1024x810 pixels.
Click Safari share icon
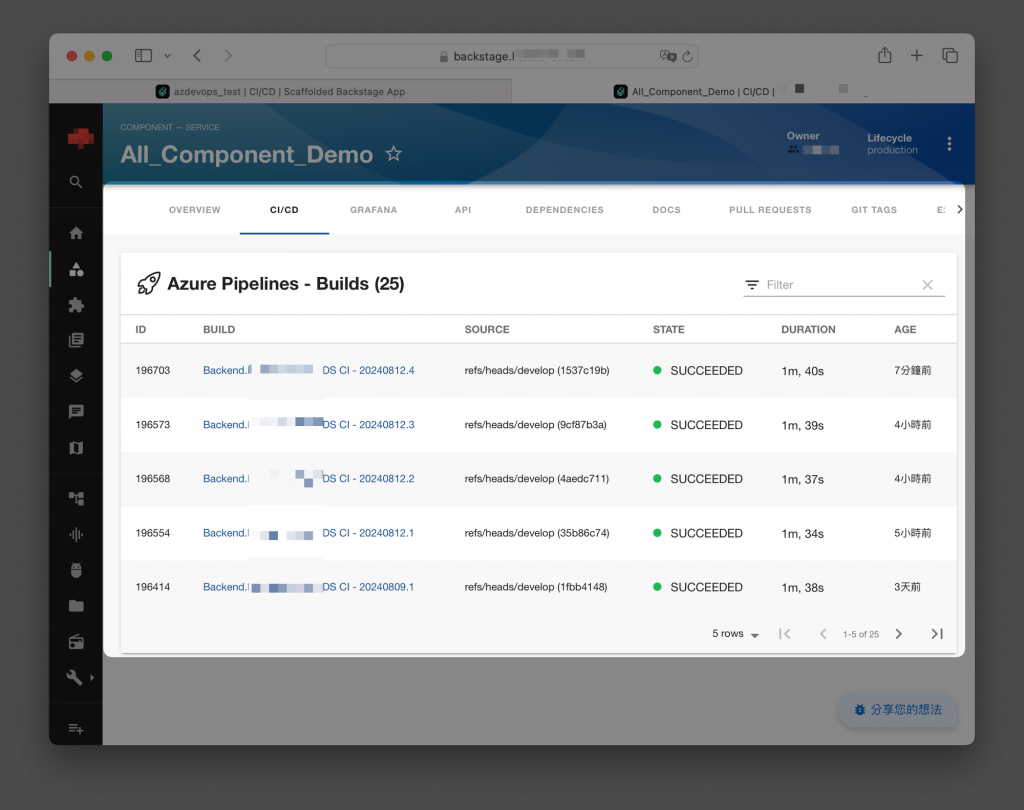[884, 56]
